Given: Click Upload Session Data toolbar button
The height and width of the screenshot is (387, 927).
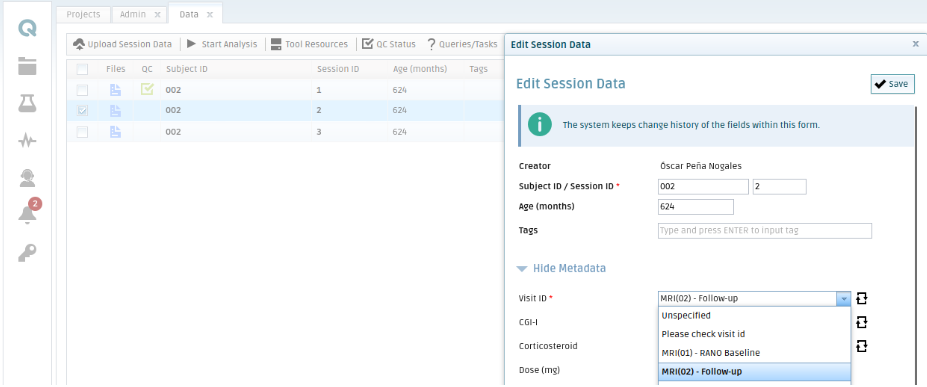Looking at the screenshot, I should pos(122,44).
